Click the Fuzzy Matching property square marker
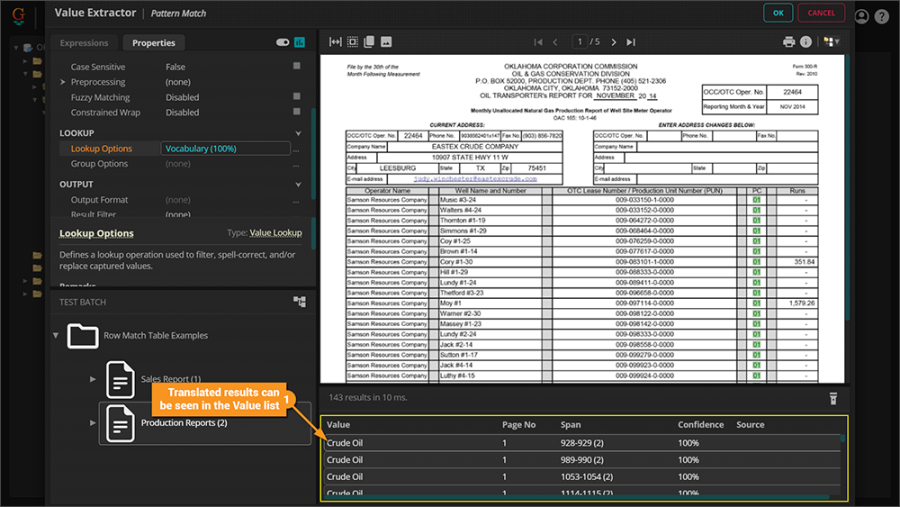Image resolution: width=900 pixels, height=507 pixels. pyautogui.click(x=297, y=97)
